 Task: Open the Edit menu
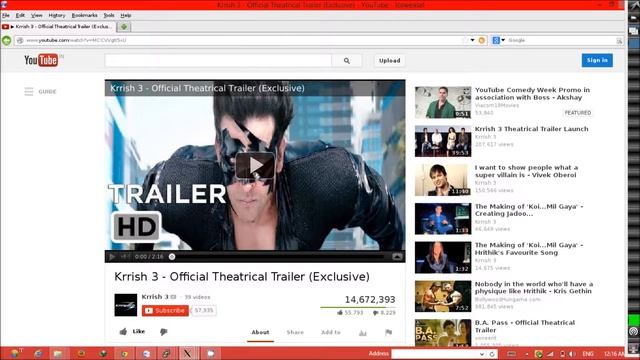(x=20, y=15)
